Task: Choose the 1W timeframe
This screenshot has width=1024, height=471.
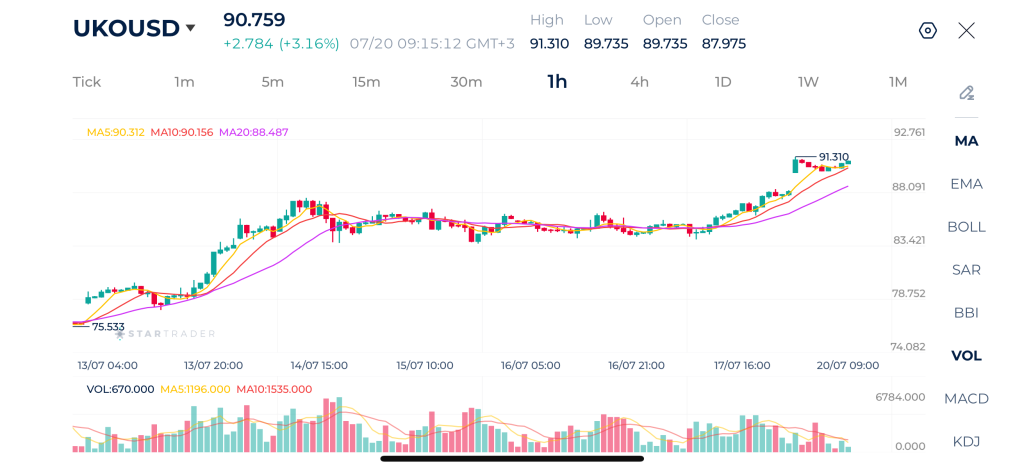Action: [x=808, y=82]
